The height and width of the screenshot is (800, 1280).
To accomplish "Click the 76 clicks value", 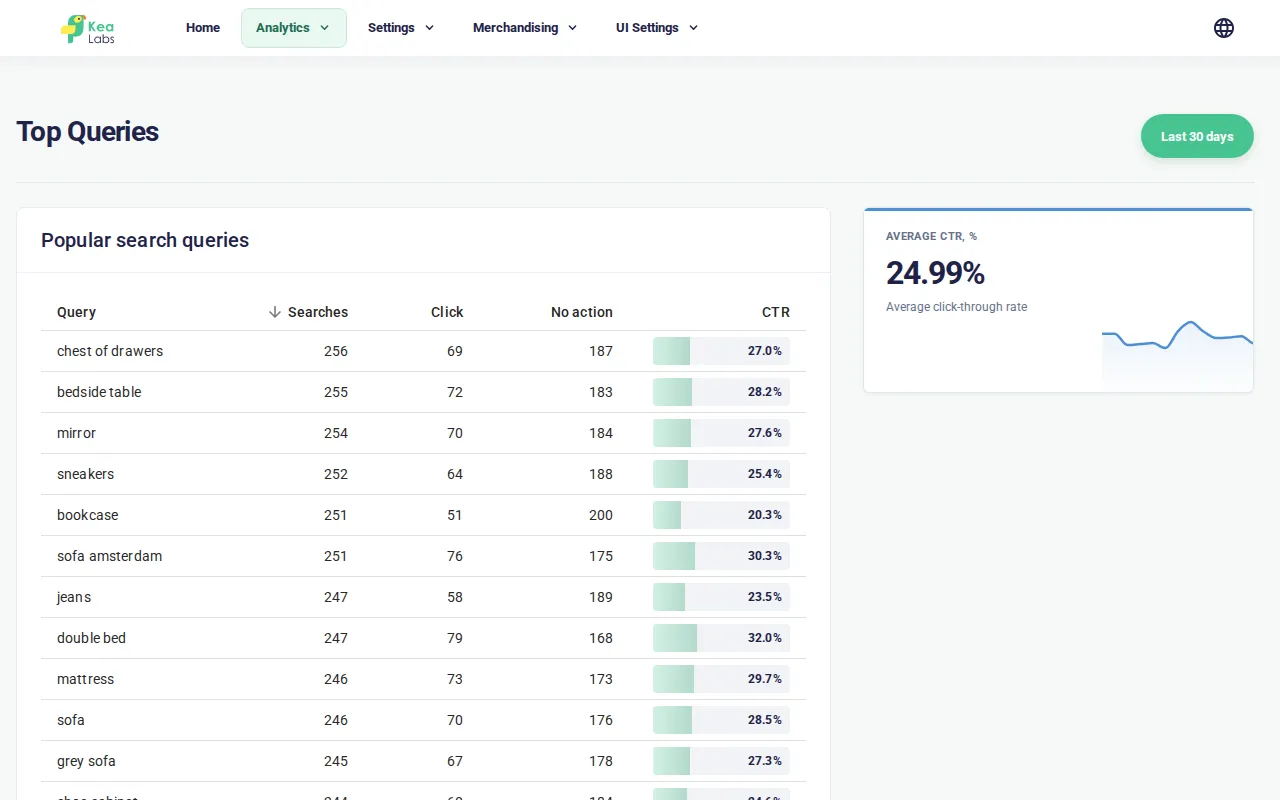I will [455, 556].
